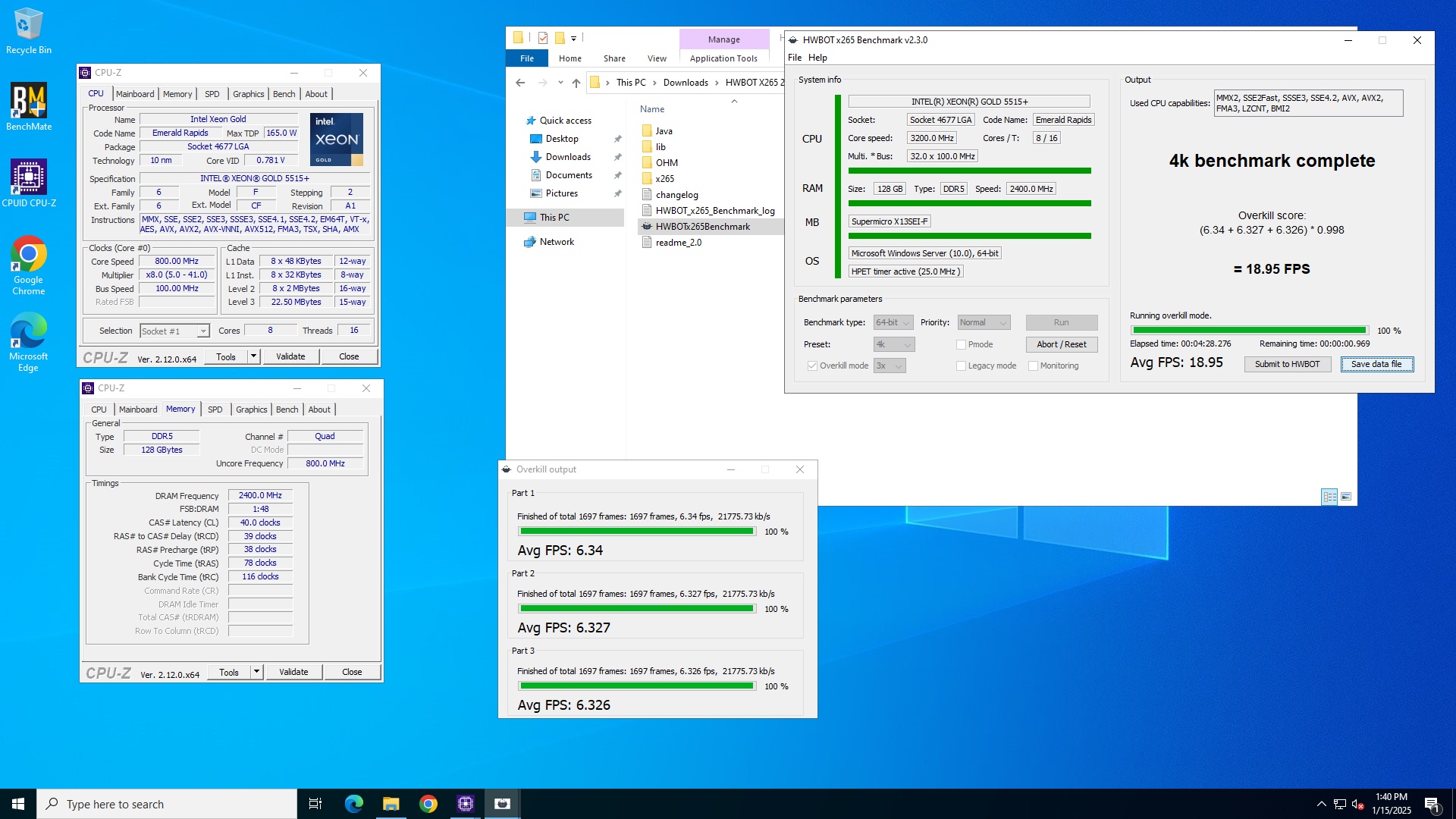Switch to SPD tab in bottom CPU-Z
Screen dimensions: 1456x819
pos(215,409)
